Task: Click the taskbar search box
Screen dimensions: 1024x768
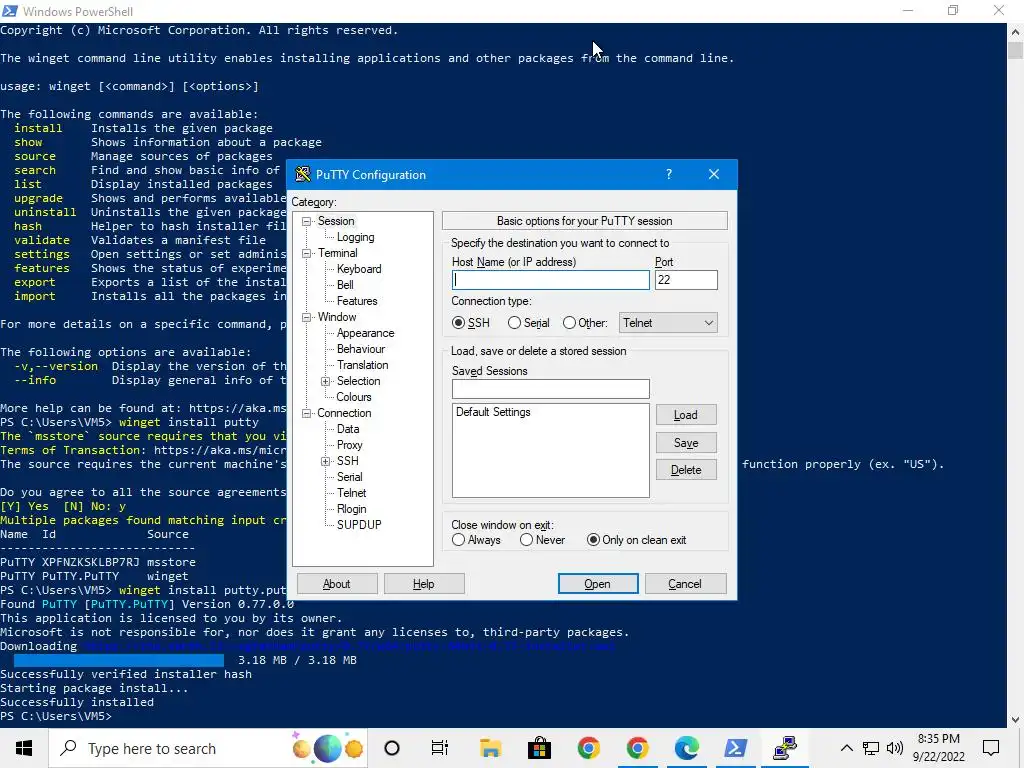Action: coord(208,748)
